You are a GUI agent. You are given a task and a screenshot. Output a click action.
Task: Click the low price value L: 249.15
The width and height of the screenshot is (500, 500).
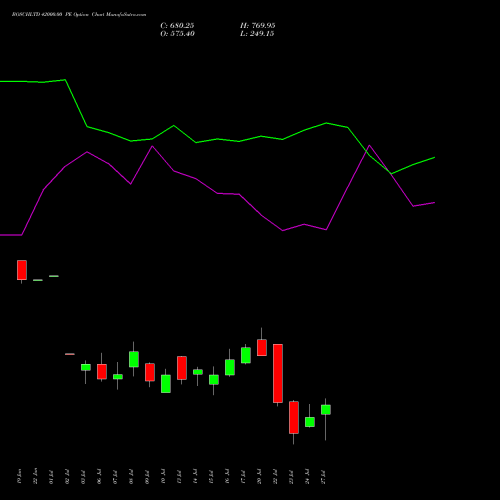click(257, 34)
